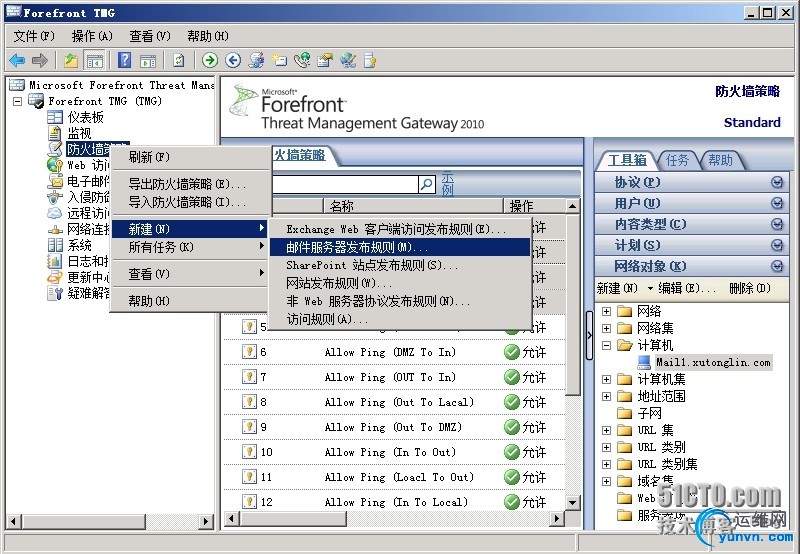Image resolution: width=800 pixels, height=554 pixels.
Task: Click the network globe tools toolbar icon
Action: click(348, 61)
